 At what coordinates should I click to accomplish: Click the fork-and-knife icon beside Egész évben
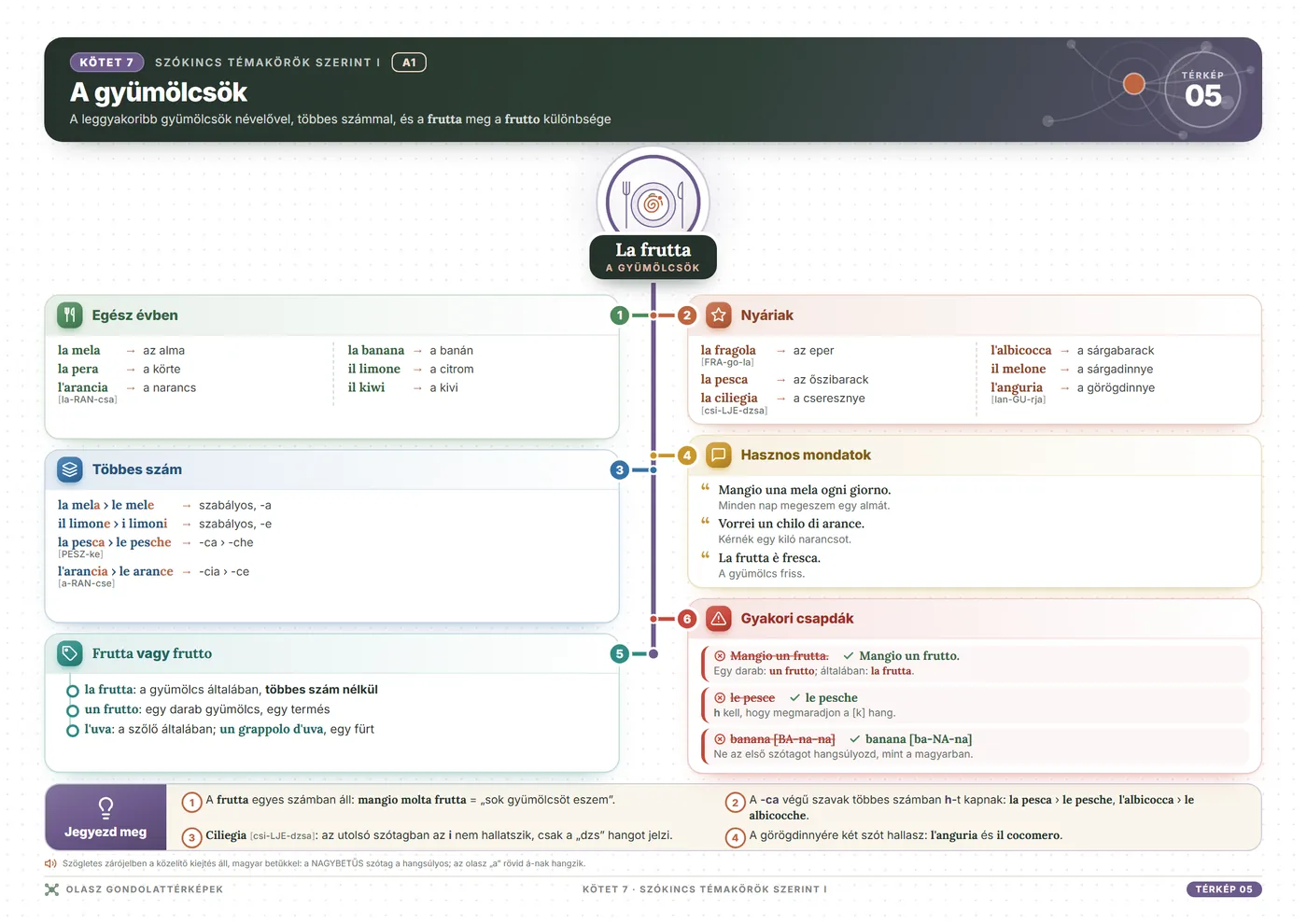point(70,315)
